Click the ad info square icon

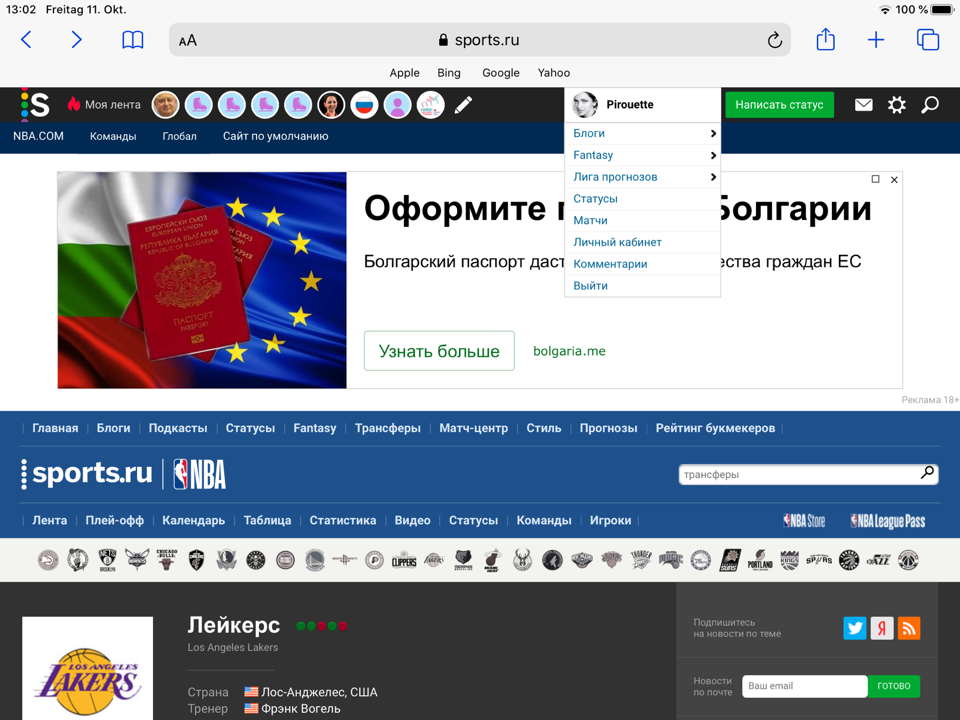point(876,179)
